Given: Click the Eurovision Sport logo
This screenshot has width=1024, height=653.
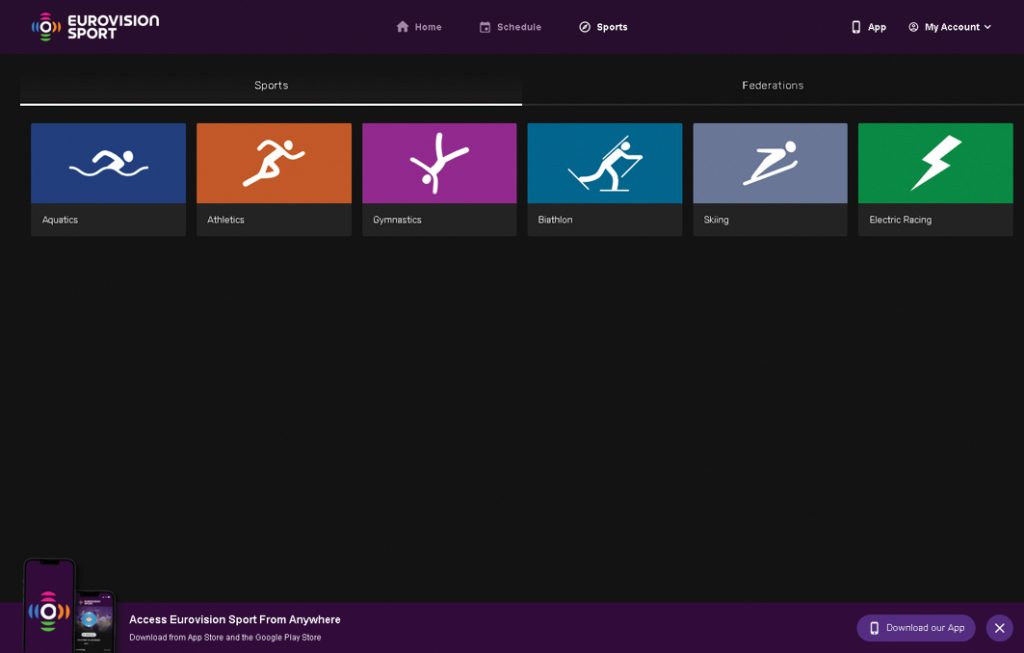Looking at the screenshot, I should pyautogui.click(x=95, y=27).
